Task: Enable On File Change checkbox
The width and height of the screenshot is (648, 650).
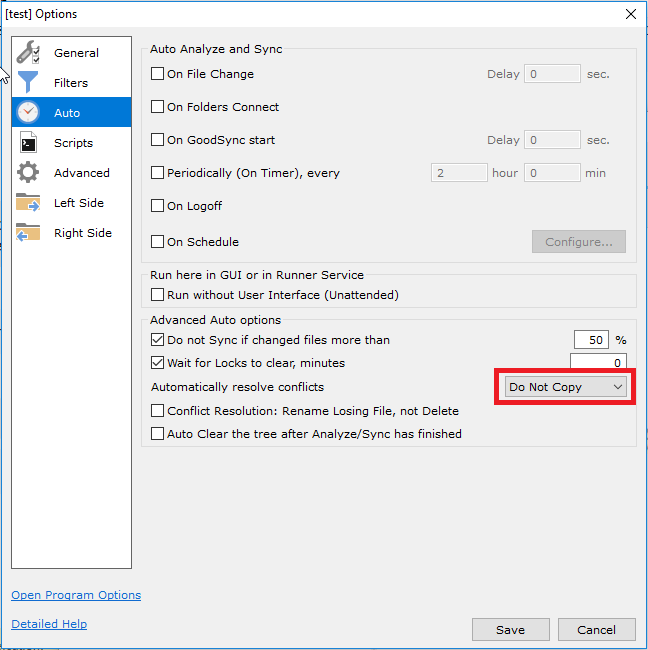Action: [x=157, y=74]
